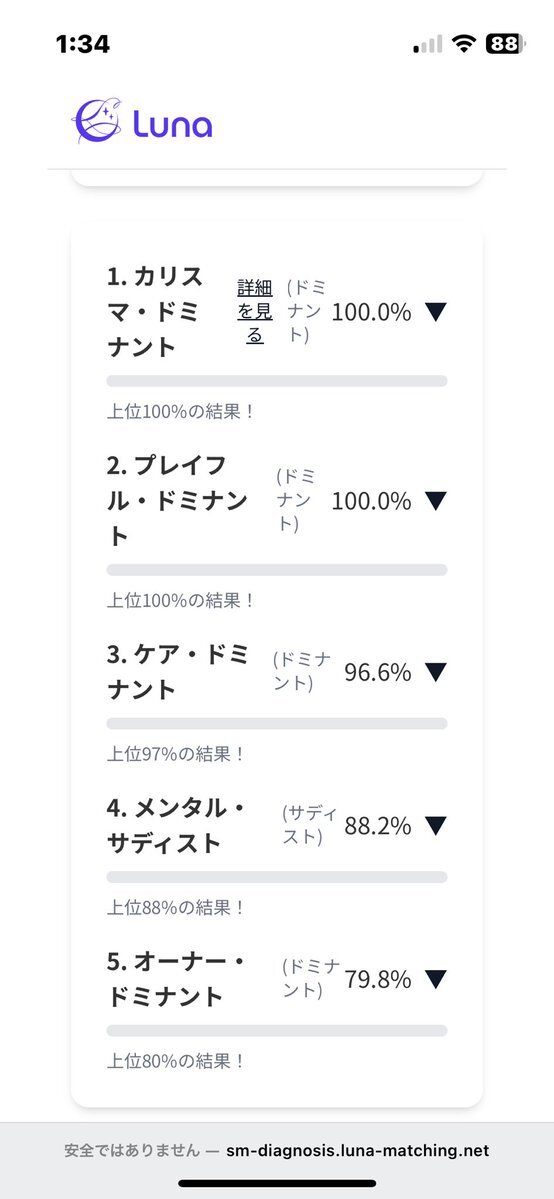This screenshot has height=1199, width=554.
Task: Tap the Wi-Fi status icon
Action: click(x=463, y=44)
